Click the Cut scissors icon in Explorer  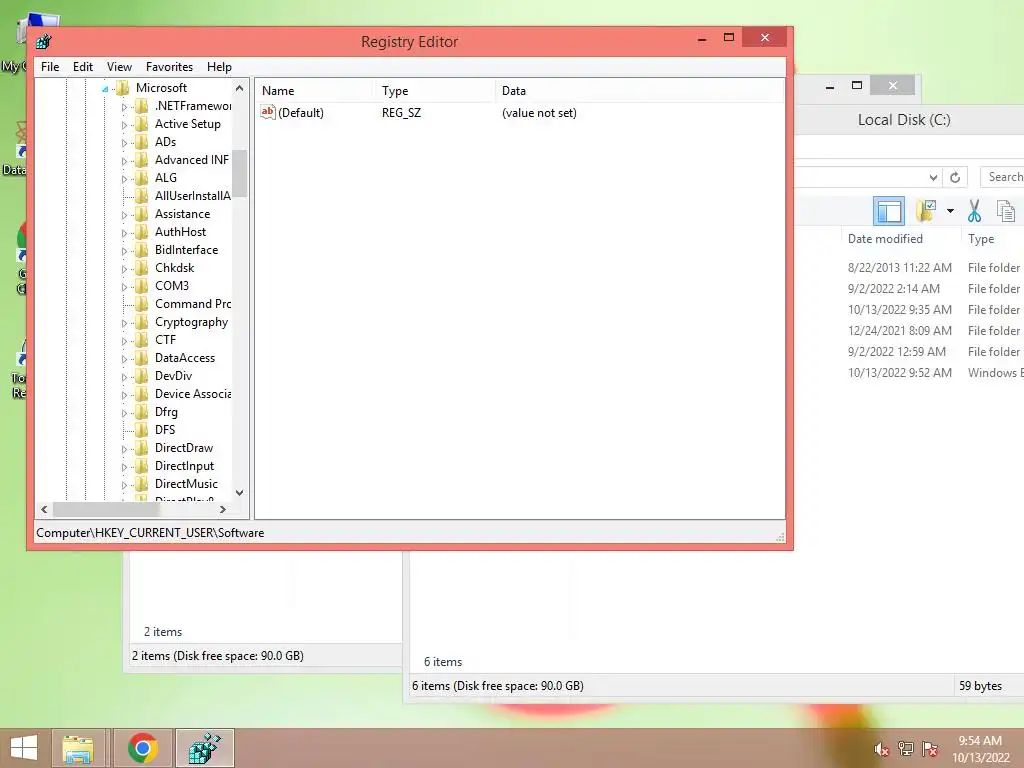(x=974, y=211)
